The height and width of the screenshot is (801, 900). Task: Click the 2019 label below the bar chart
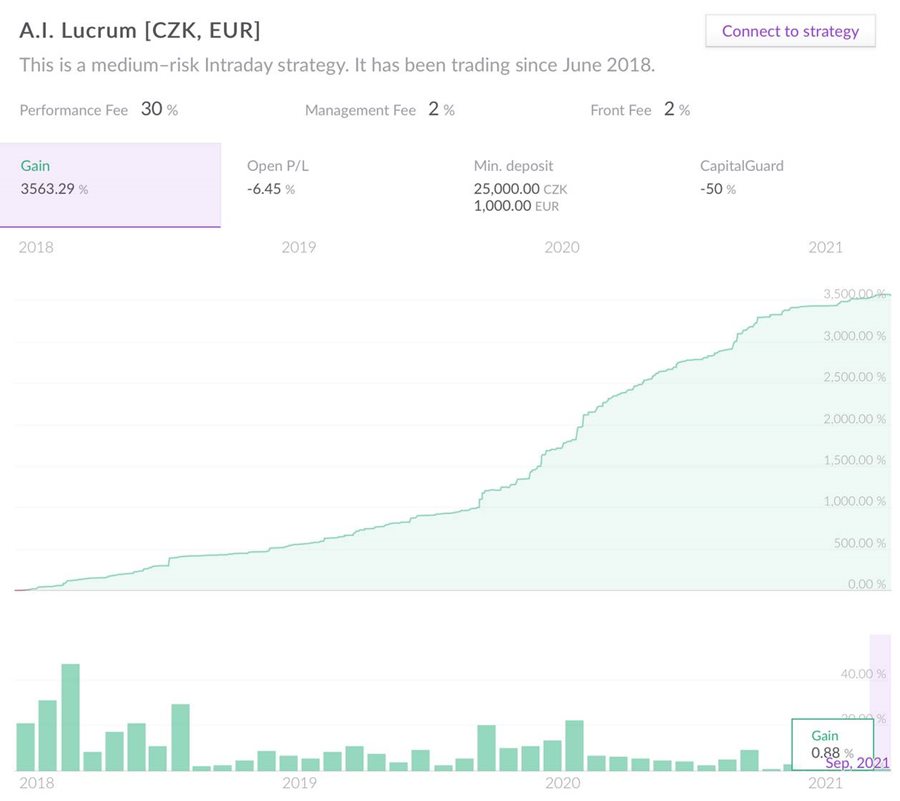tap(299, 783)
